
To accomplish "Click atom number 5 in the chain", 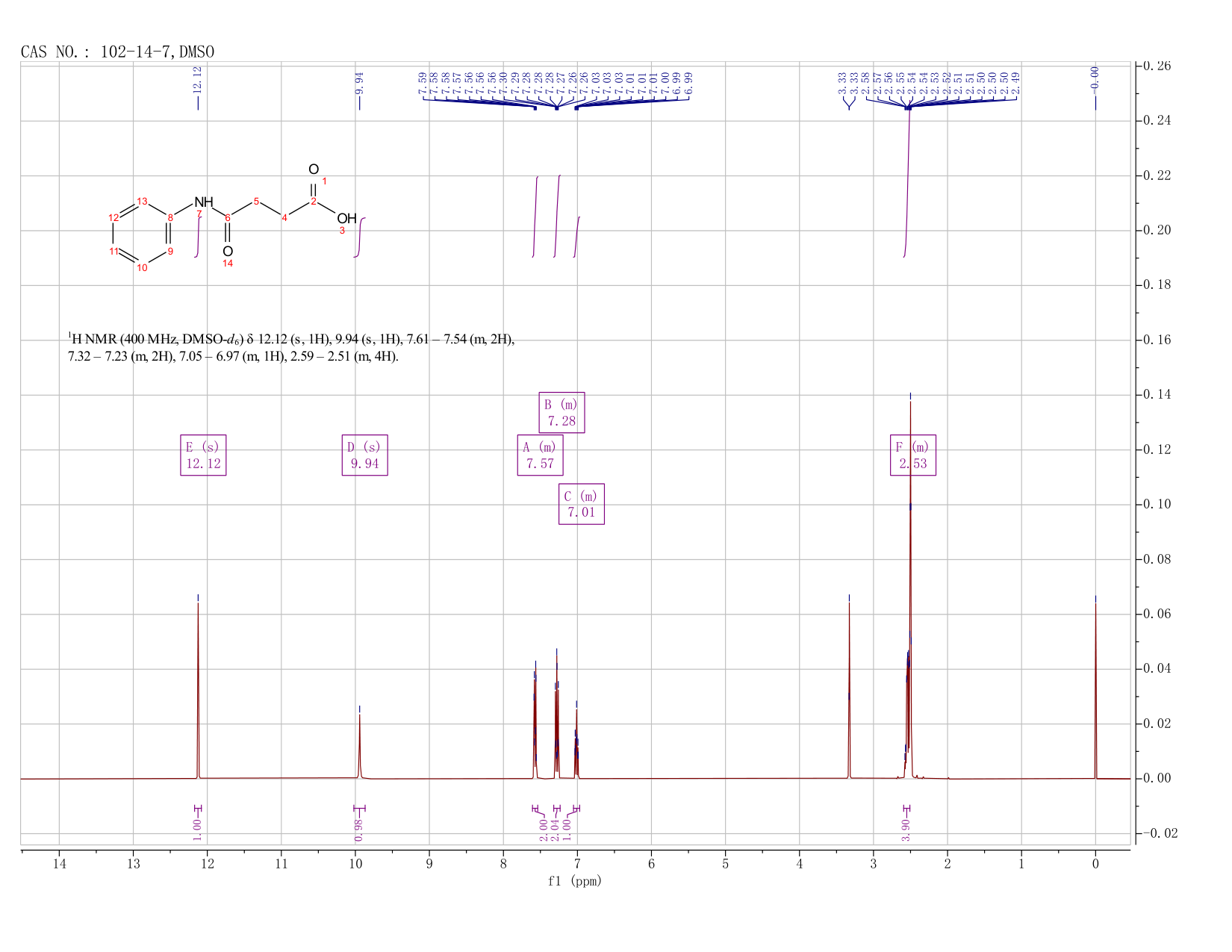I will (x=256, y=202).
